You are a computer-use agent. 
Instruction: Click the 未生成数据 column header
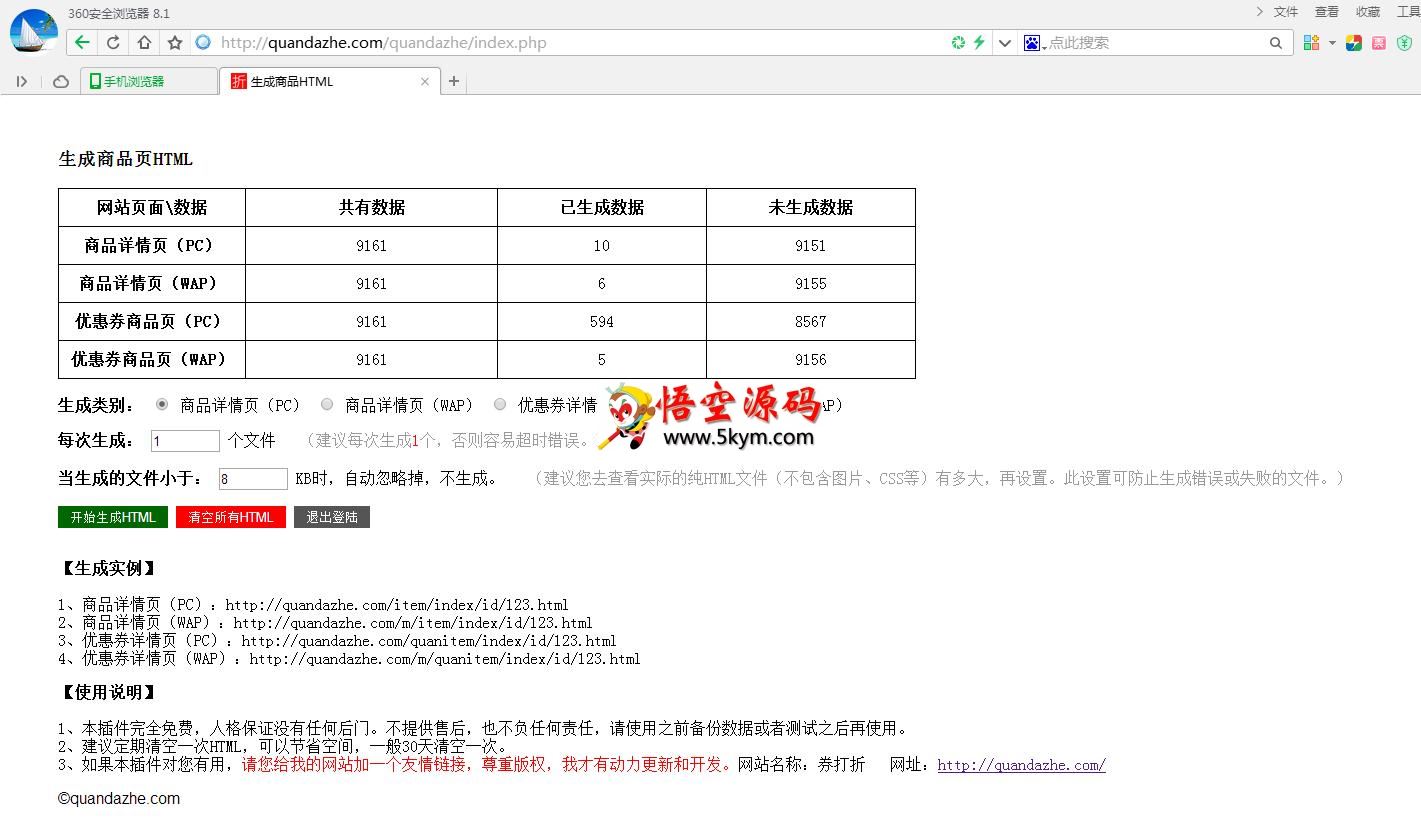click(811, 207)
